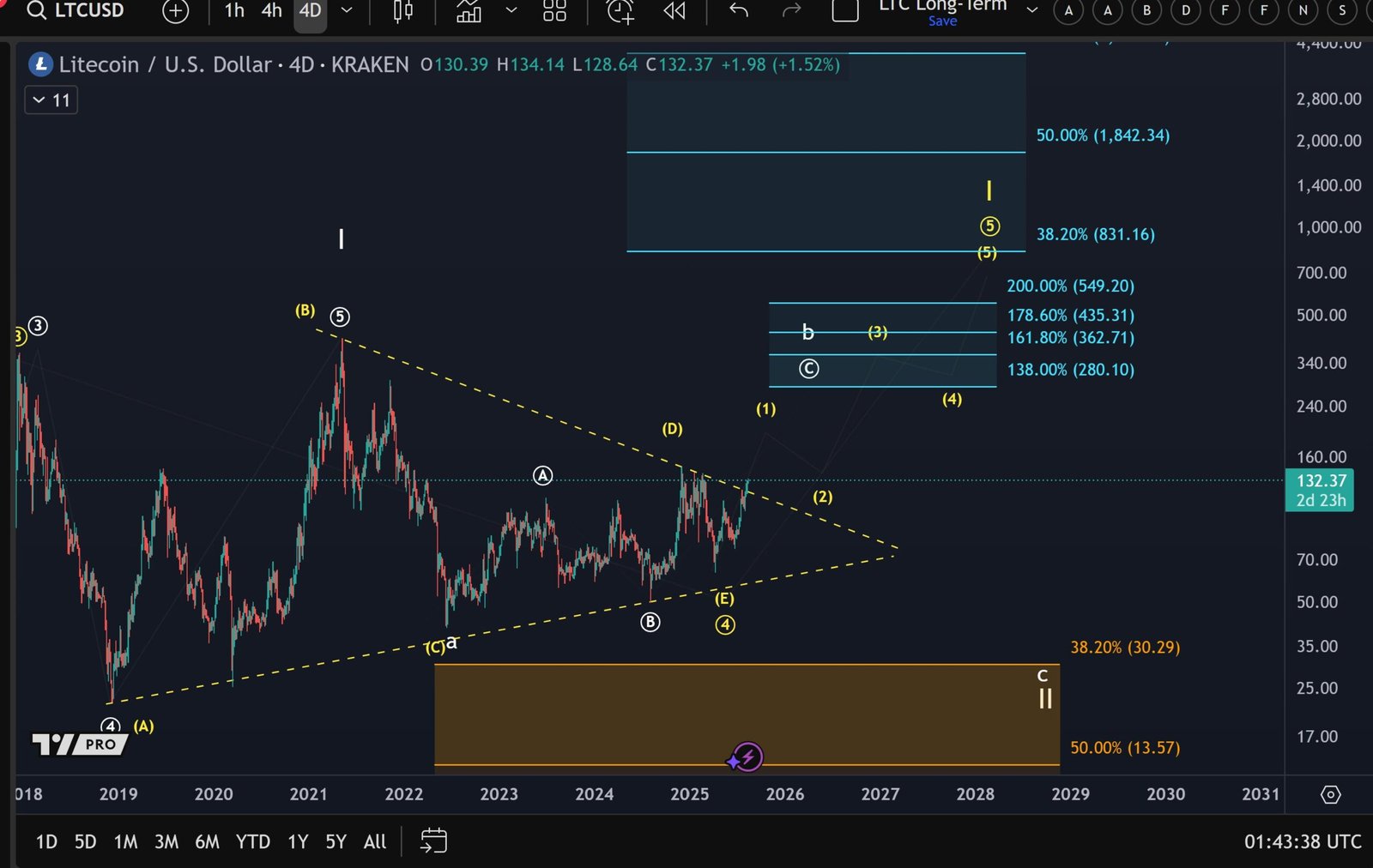Viewport: 1373px width, 868px height.
Task: Click the Save link under the layout name
Action: click(941, 21)
